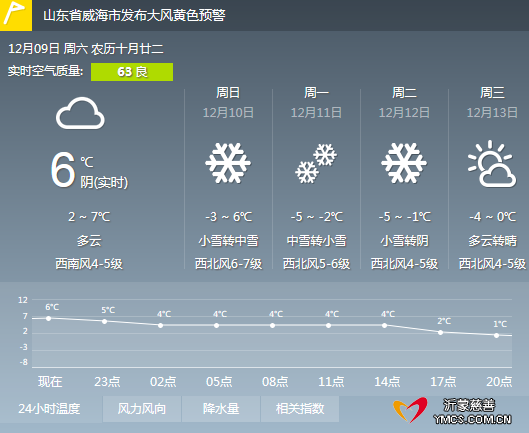Viewport: 529px width, 433px height.
Task: Click the green 63 良 air quality badge
Action: [x=132, y=72]
